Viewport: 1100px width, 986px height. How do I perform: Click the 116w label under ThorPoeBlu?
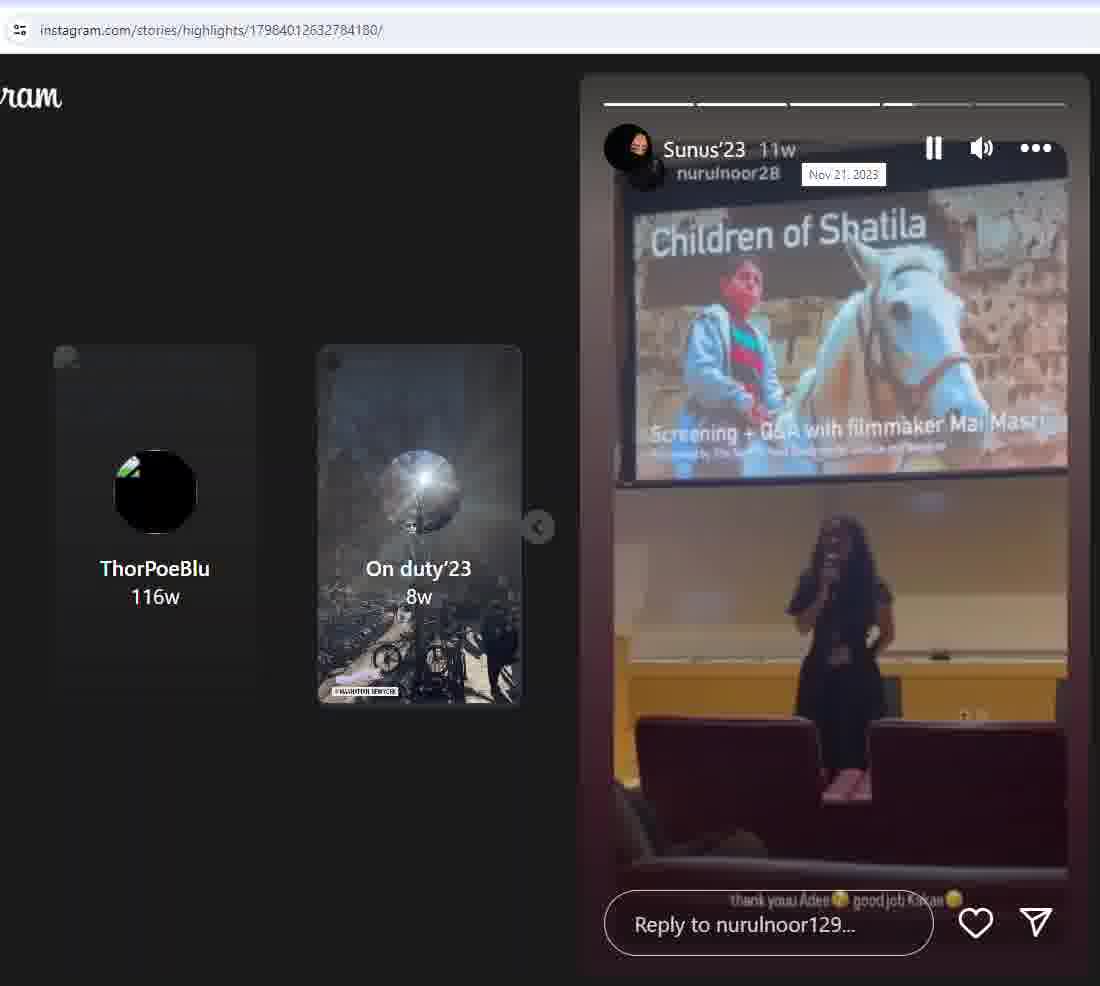point(155,597)
